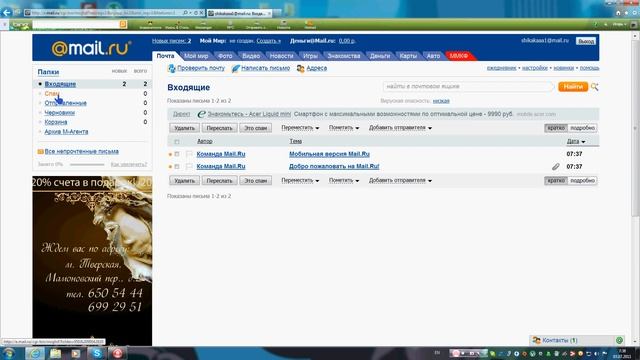
Task: Click Проверить почту link
Action: click(x=201, y=68)
